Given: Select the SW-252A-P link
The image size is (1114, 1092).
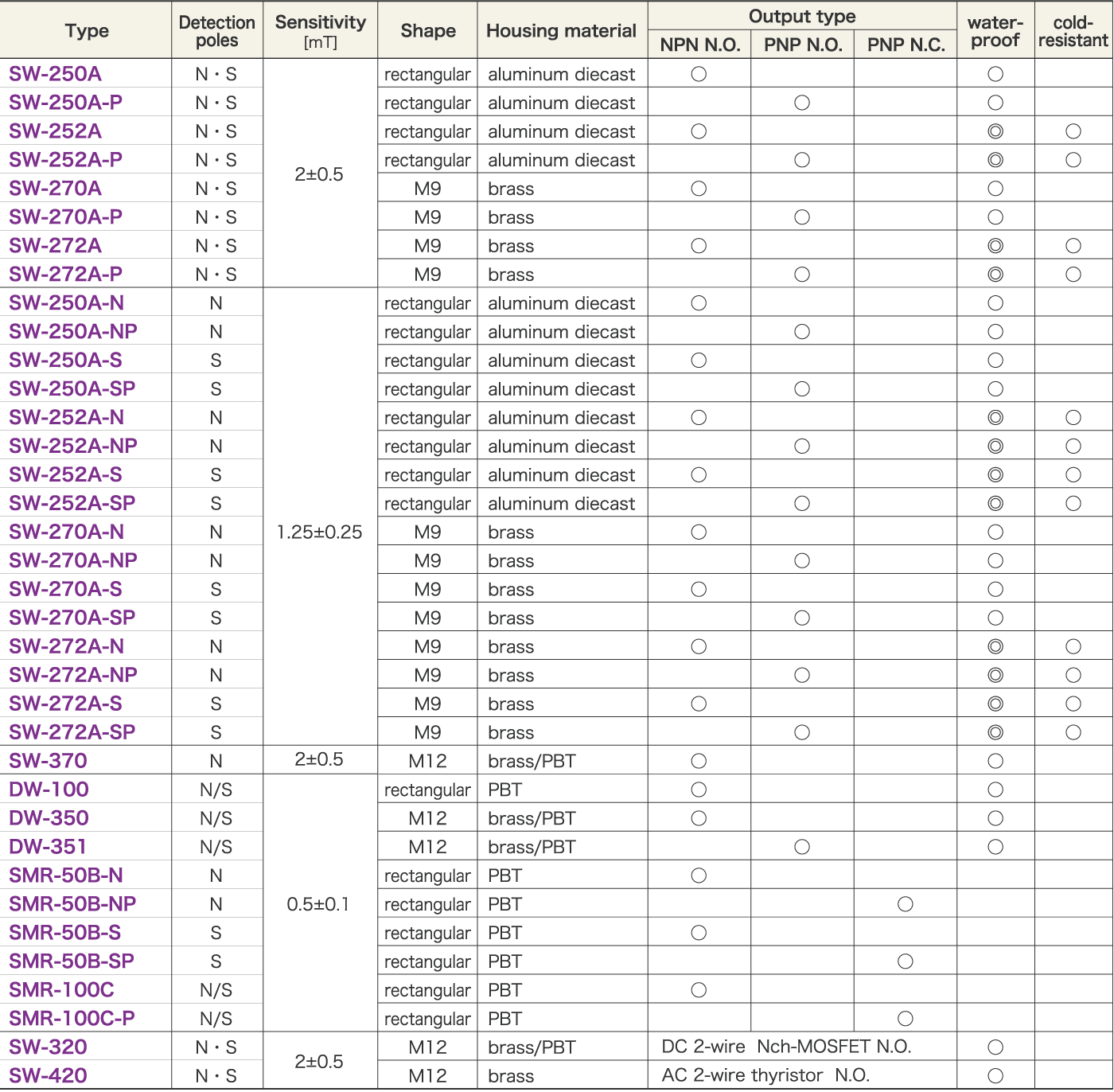Looking at the screenshot, I should pyautogui.click(x=65, y=160).
